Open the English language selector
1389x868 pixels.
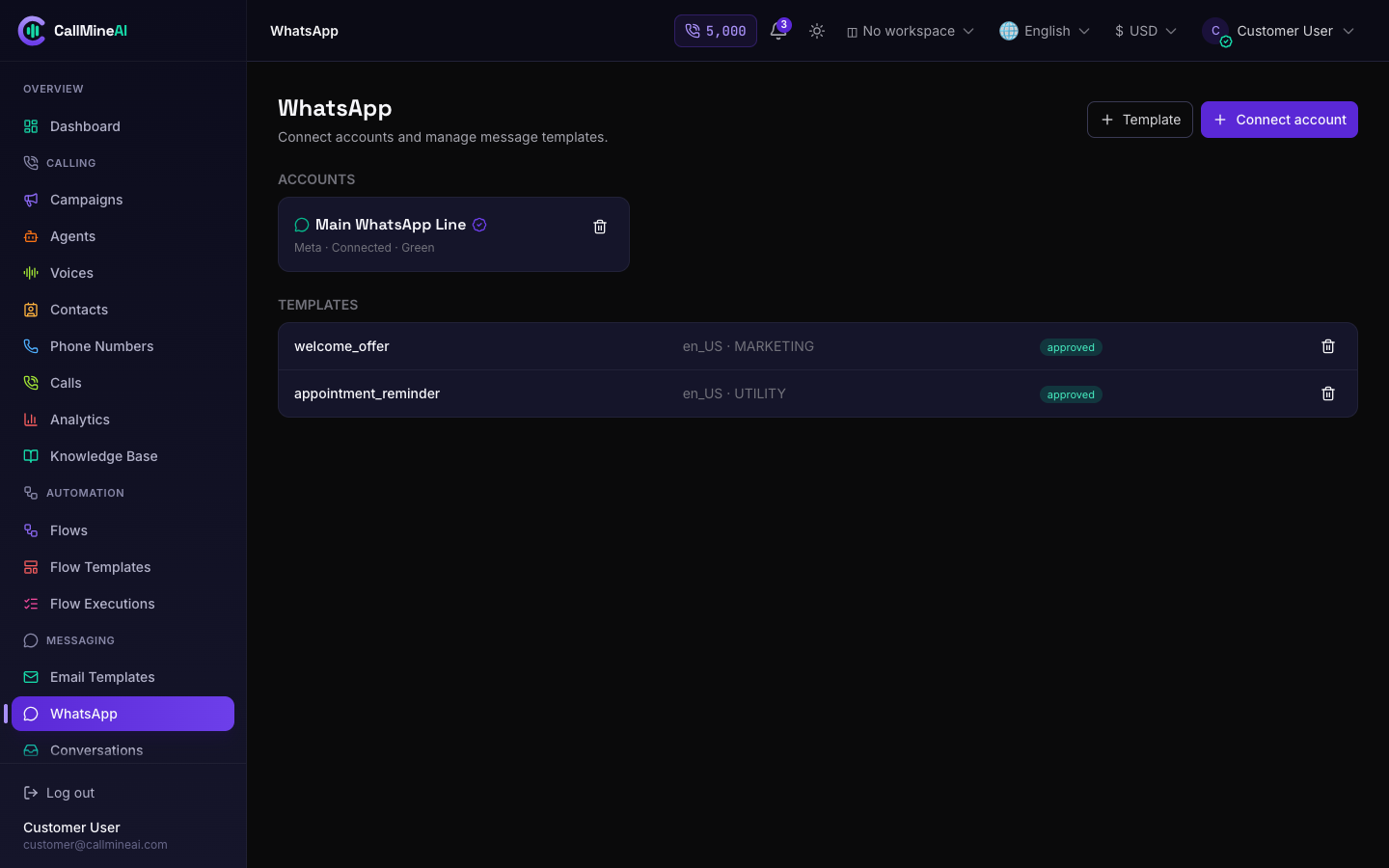tap(1045, 31)
